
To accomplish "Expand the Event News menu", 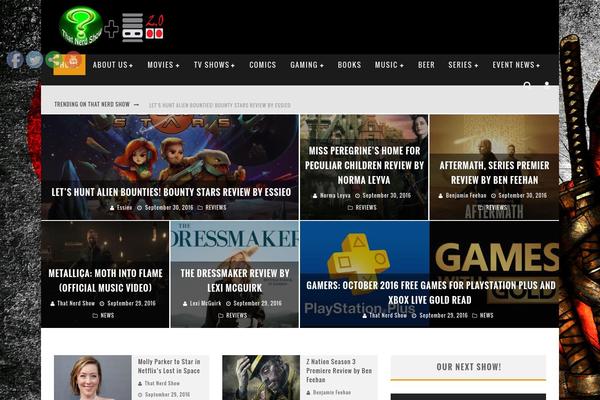I will [516, 65].
